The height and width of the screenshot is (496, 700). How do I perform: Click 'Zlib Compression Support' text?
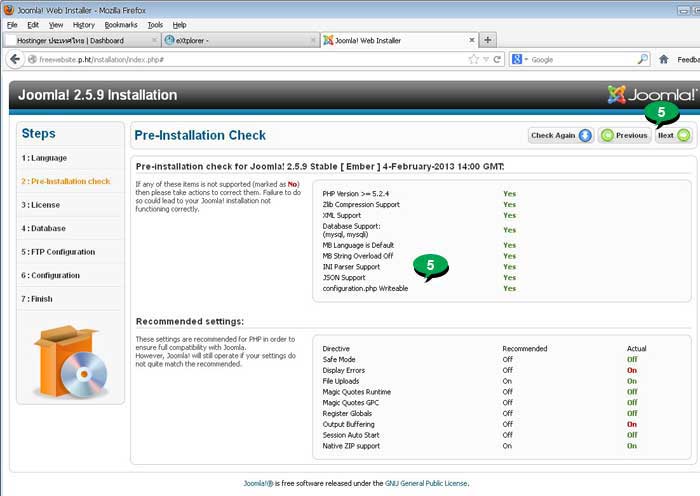point(361,204)
